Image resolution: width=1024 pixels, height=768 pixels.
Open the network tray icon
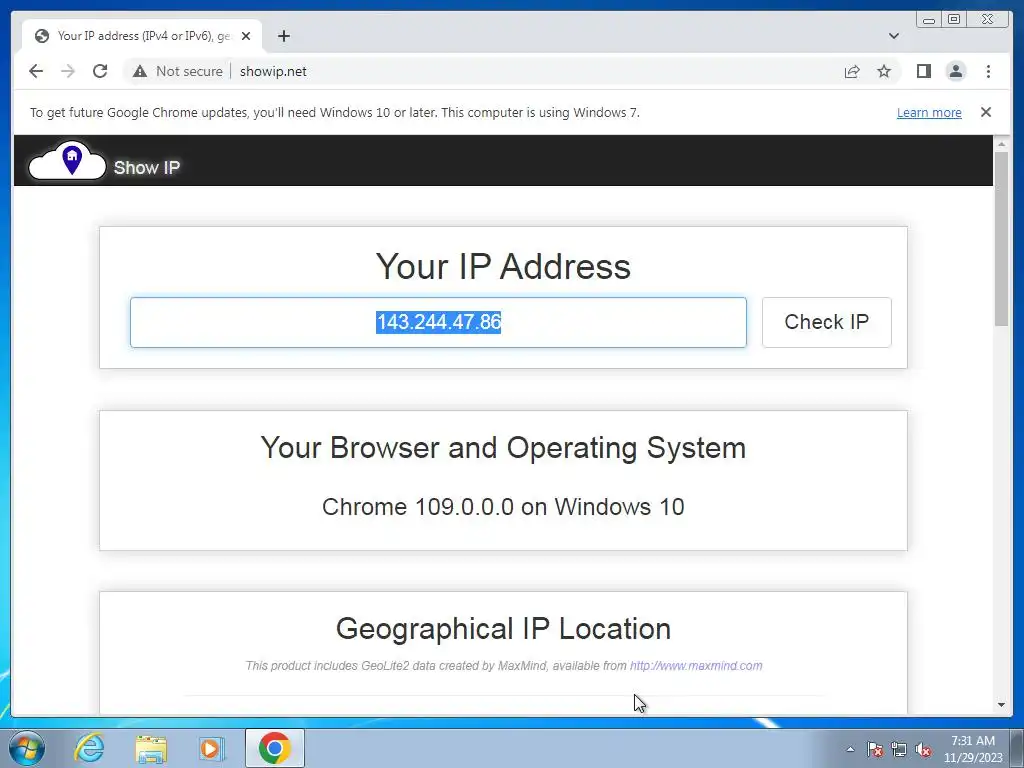(x=899, y=749)
